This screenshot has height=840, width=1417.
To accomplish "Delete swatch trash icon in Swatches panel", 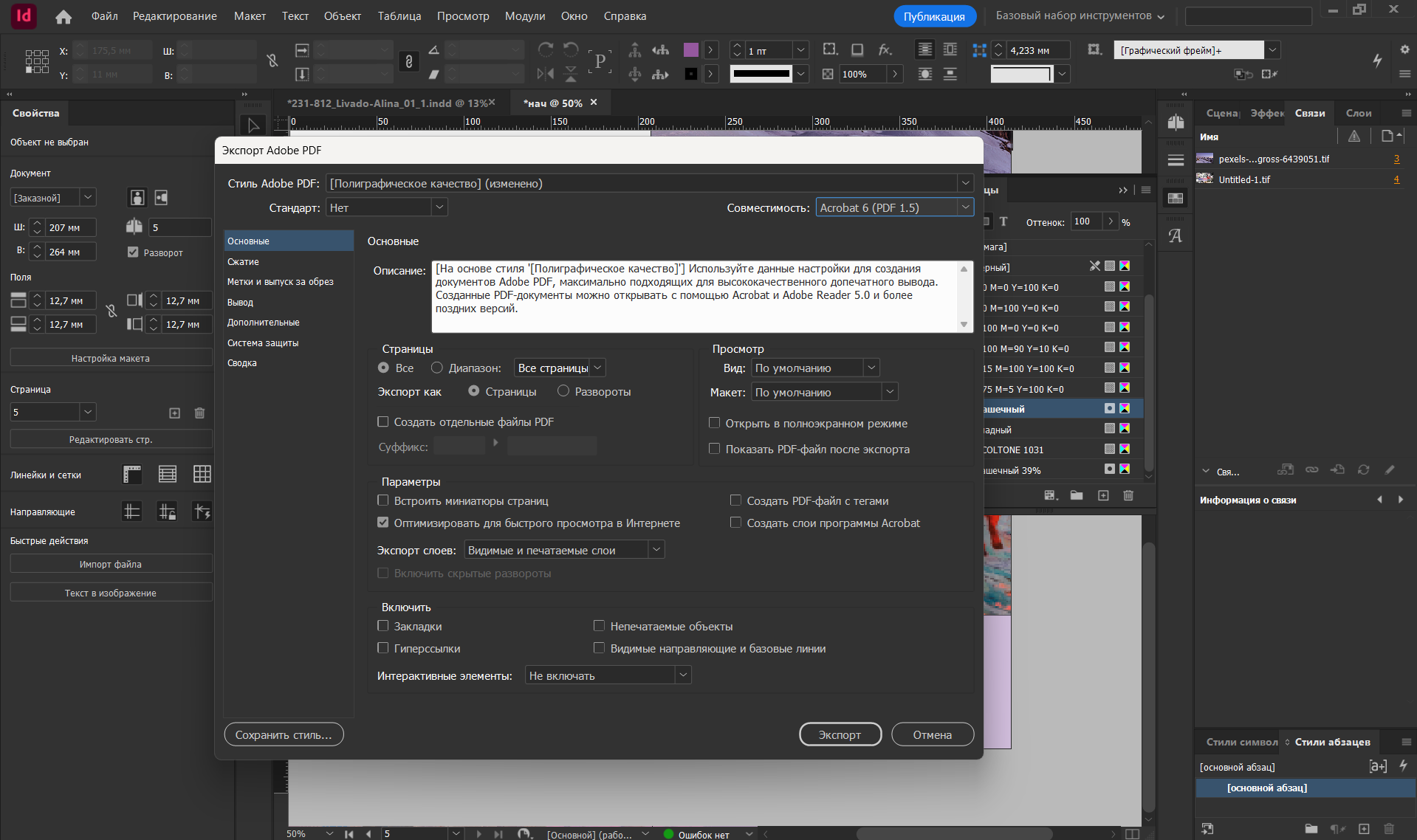I will (x=1128, y=495).
